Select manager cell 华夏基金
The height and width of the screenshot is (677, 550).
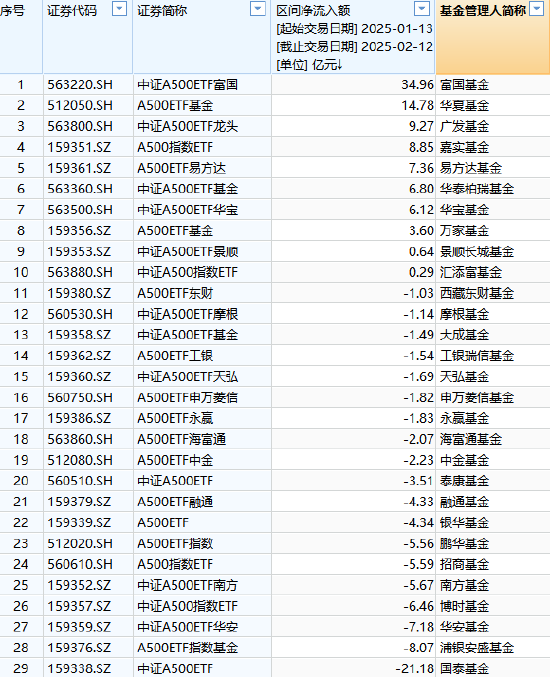pos(493,105)
